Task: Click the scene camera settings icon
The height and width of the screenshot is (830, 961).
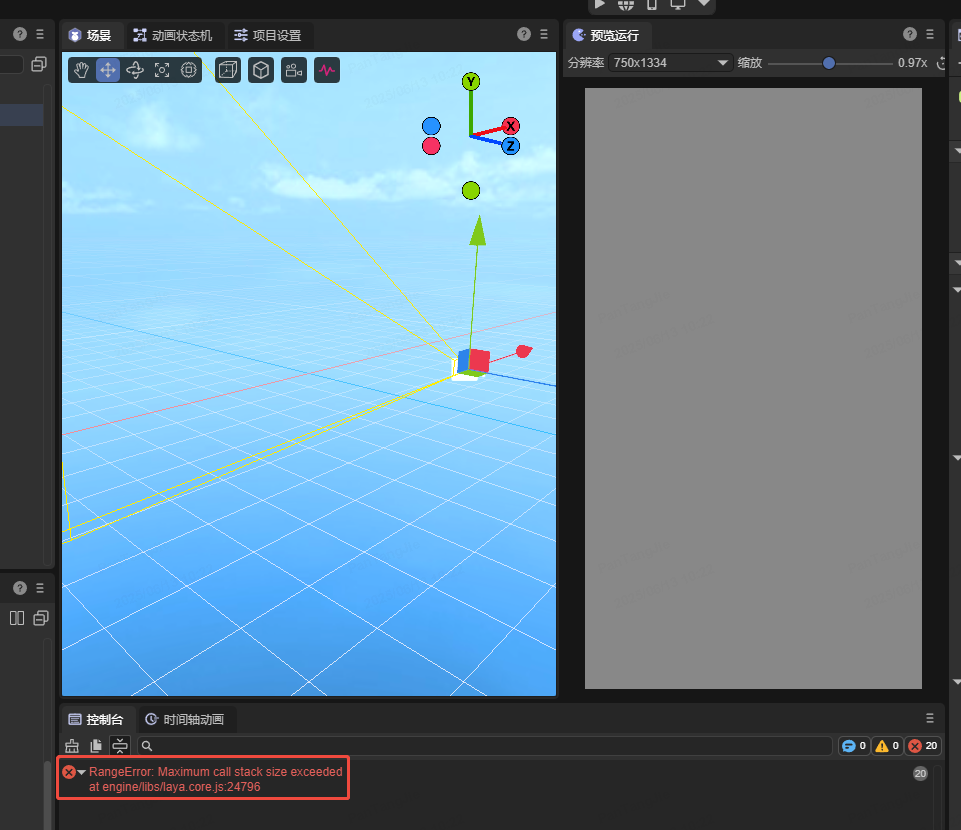Action: tap(293, 70)
